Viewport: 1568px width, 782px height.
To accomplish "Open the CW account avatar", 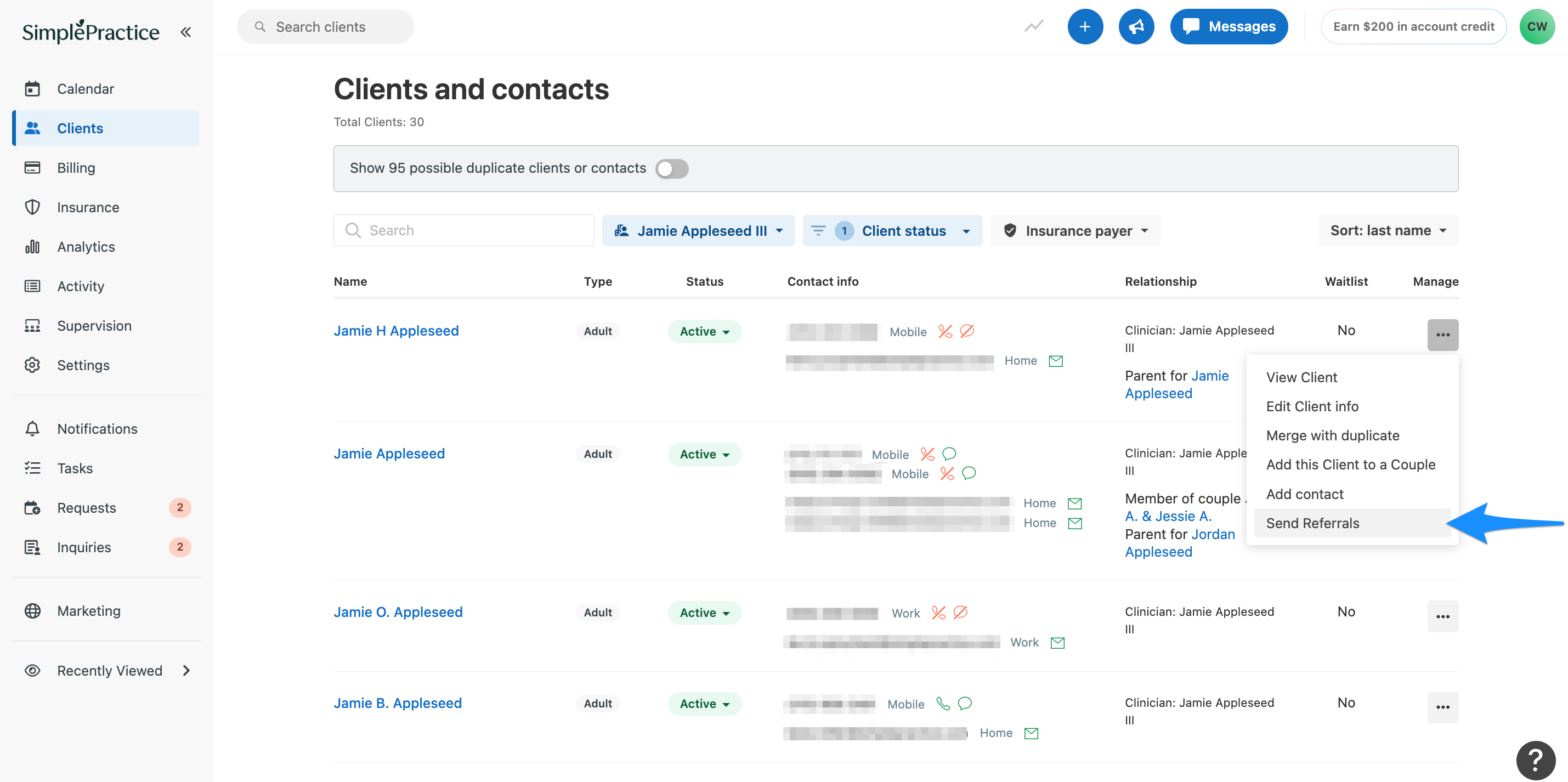I will (1536, 26).
